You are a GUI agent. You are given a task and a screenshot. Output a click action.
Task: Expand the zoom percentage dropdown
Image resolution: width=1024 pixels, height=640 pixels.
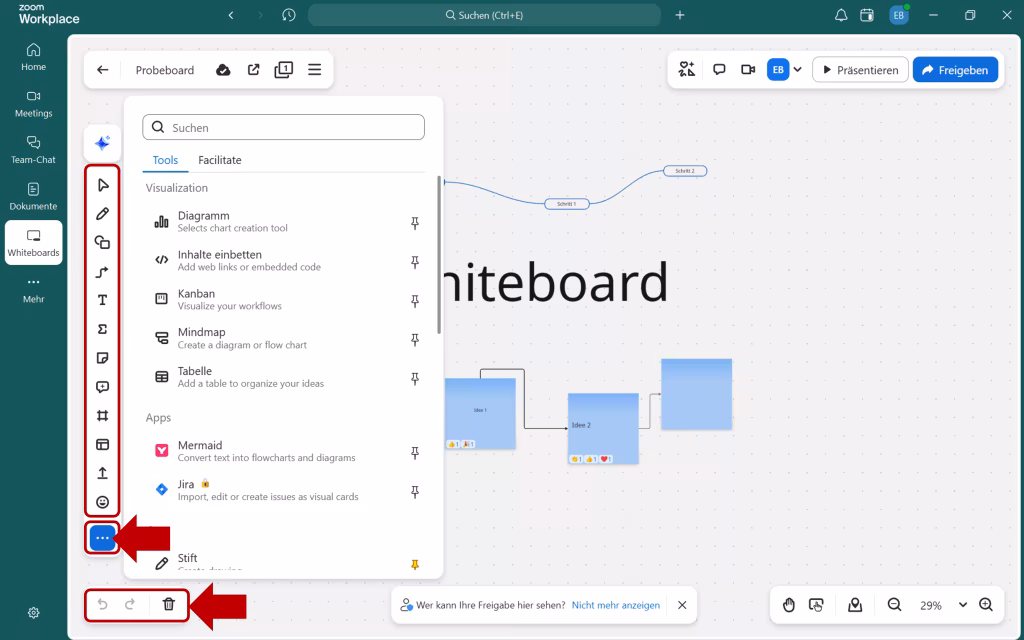coord(962,605)
